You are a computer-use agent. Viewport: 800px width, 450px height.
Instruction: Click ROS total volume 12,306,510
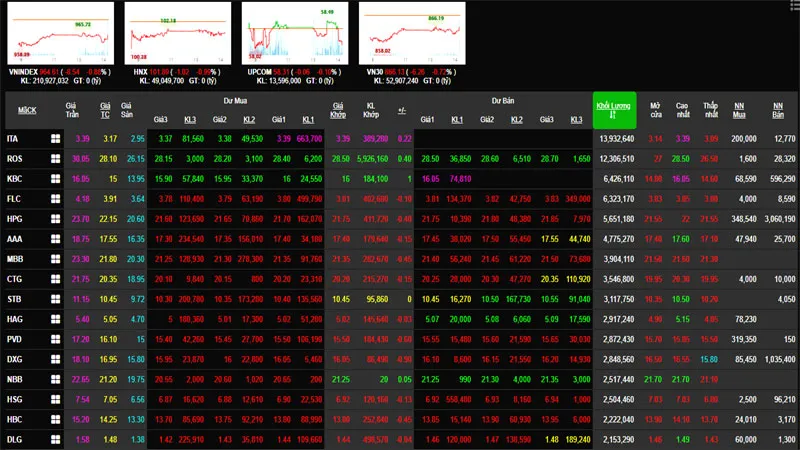(x=617, y=159)
